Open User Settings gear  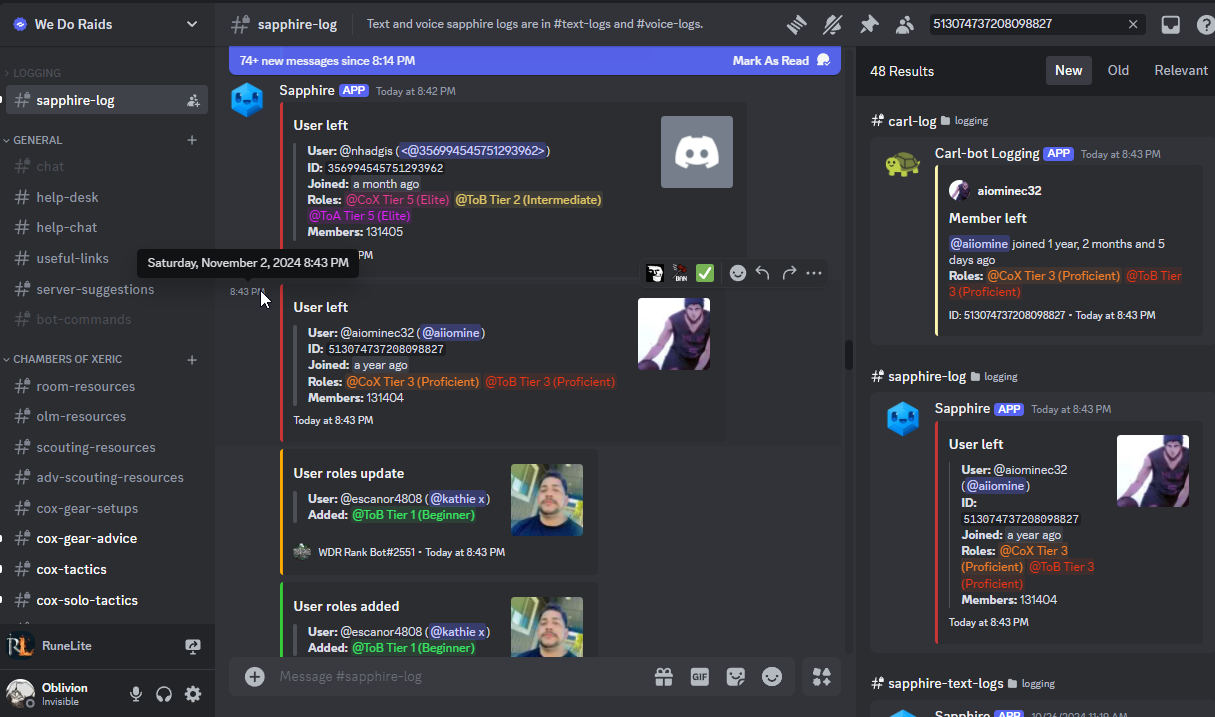tap(193, 694)
